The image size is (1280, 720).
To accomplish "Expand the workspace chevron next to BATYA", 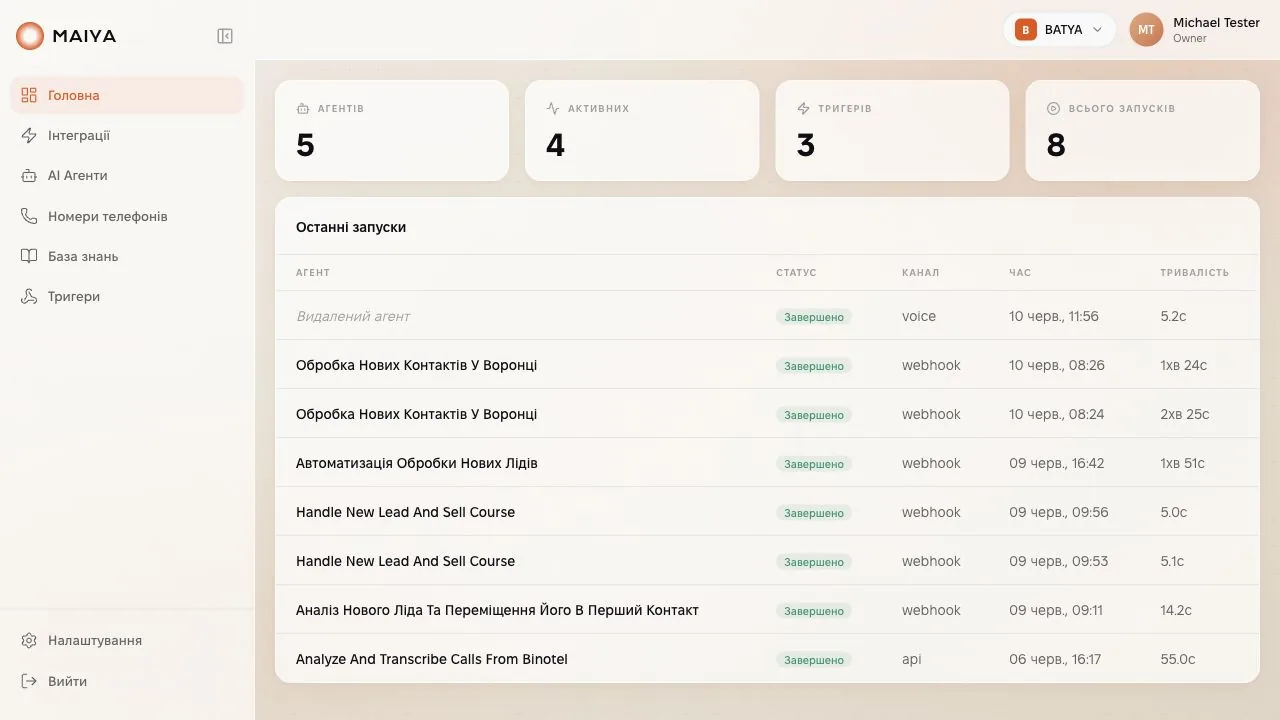I will [x=1097, y=30].
